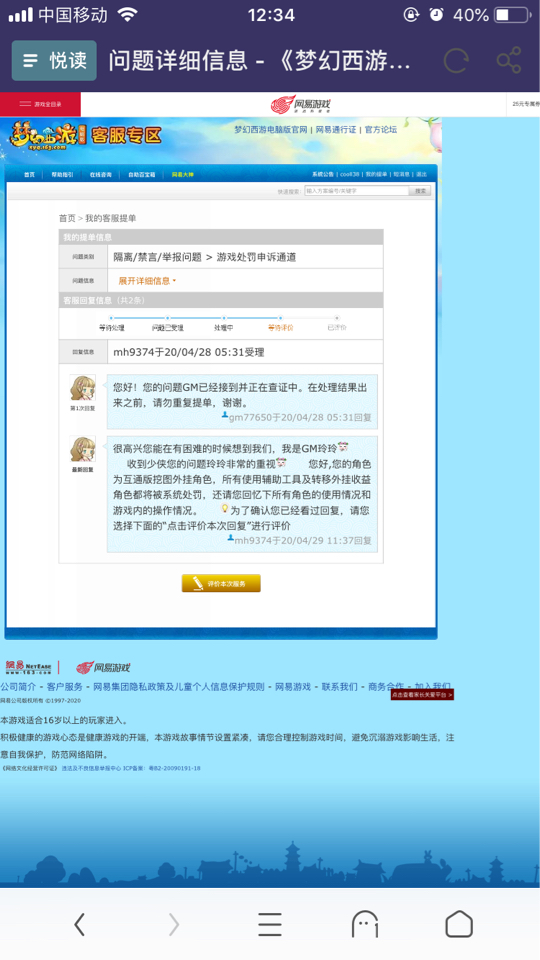The image size is (540, 960).
Task: Click 点击查看家长关爱平台 banner
Action: (x=422, y=695)
